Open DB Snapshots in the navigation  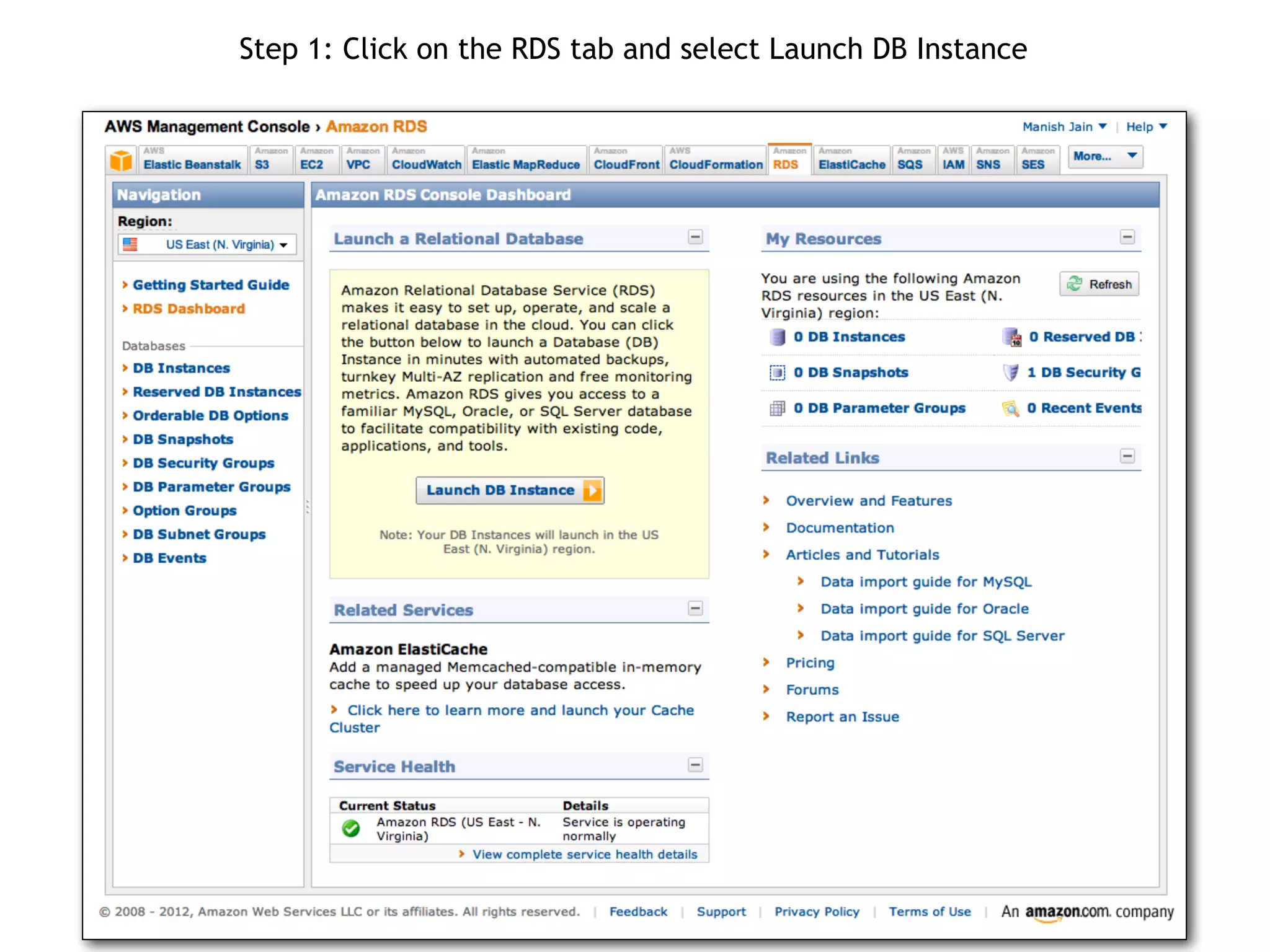coord(183,439)
